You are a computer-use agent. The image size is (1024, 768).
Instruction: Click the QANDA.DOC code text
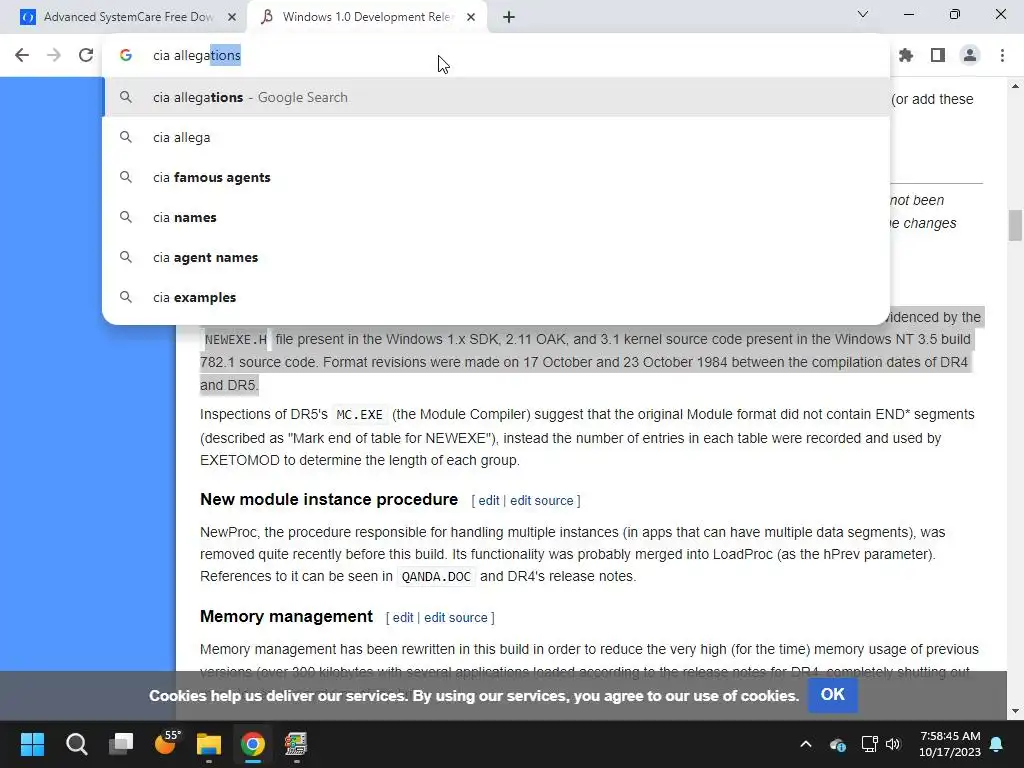pyautogui.click(x=436, y=577)
